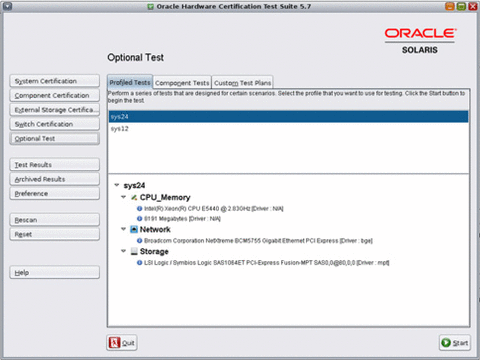This screenshot has width=480, height=360.
Task: Click info icon beside 8191 Megabytes
Action: pos(140,219)
